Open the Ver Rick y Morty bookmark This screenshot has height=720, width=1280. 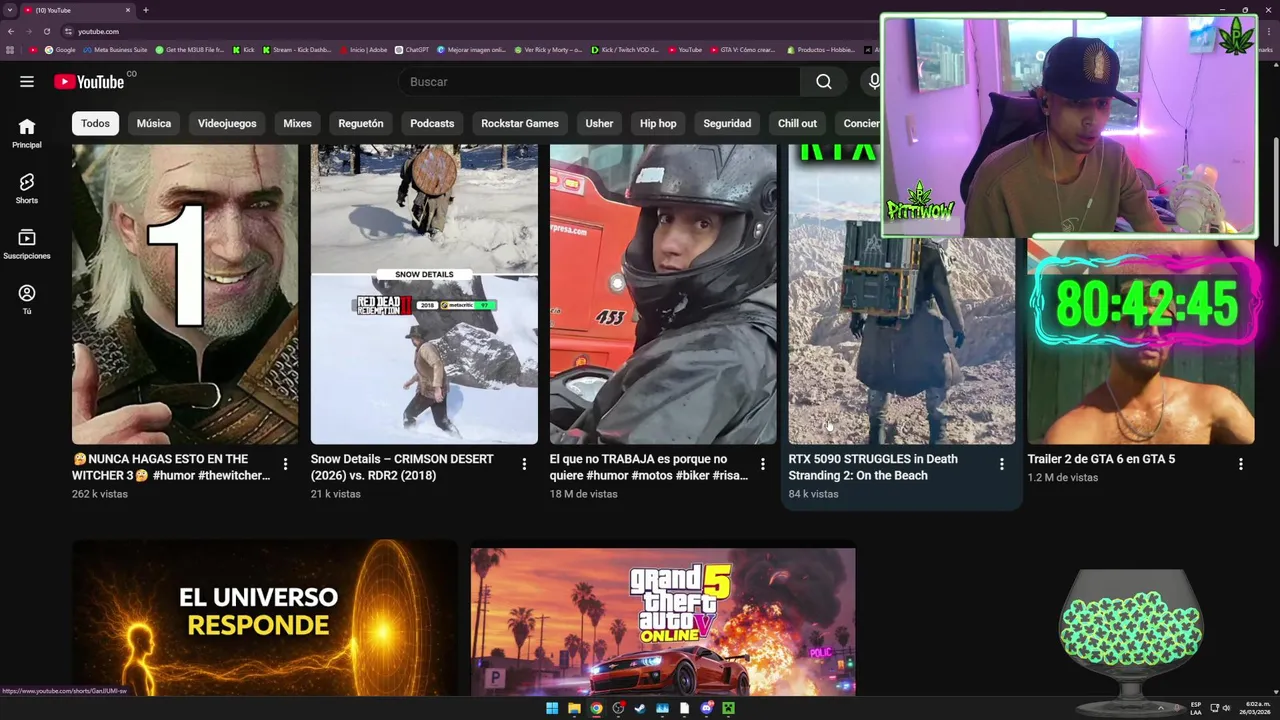coord(548,49)
